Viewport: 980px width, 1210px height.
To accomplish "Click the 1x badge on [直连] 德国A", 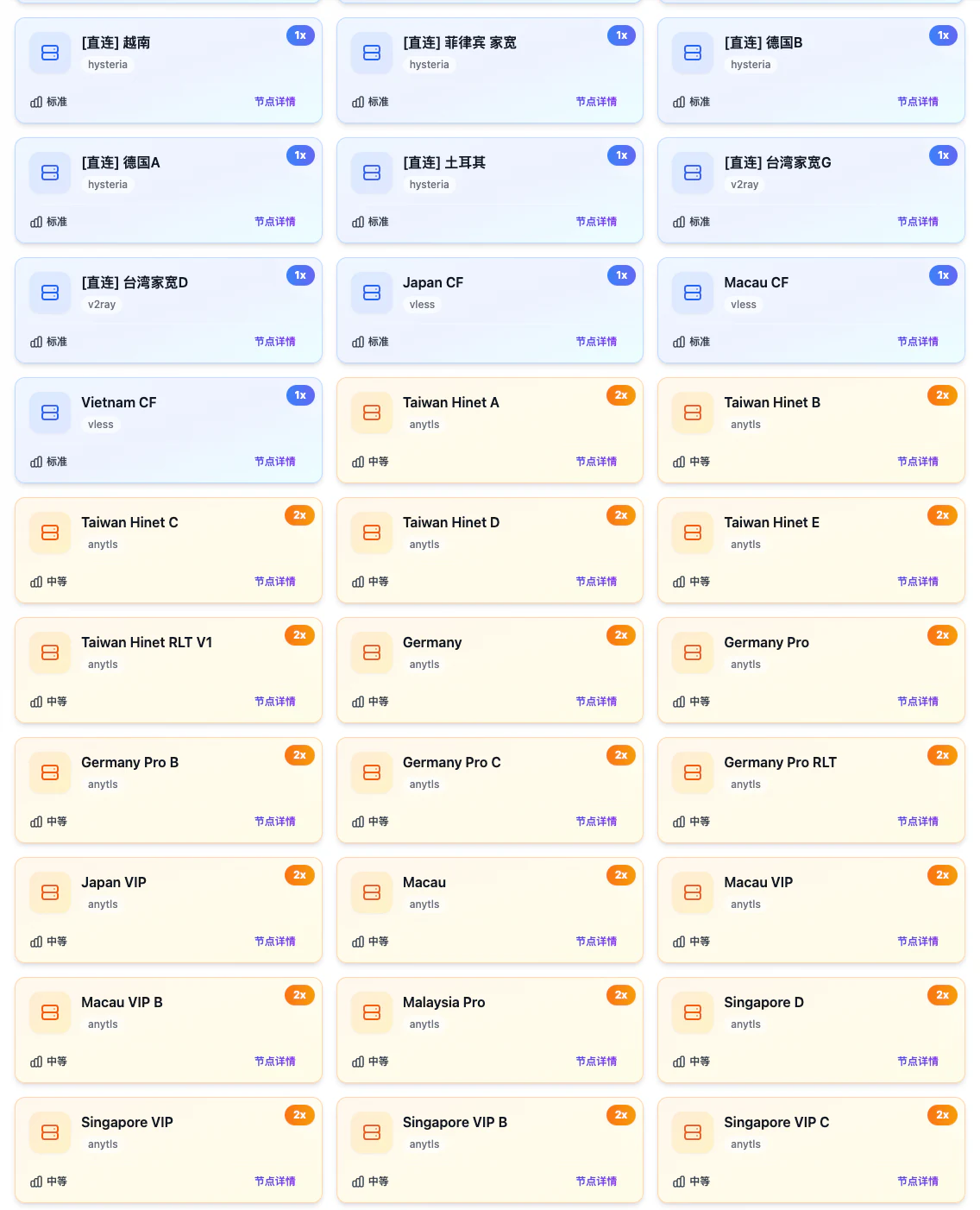I will tap(300, 155).
